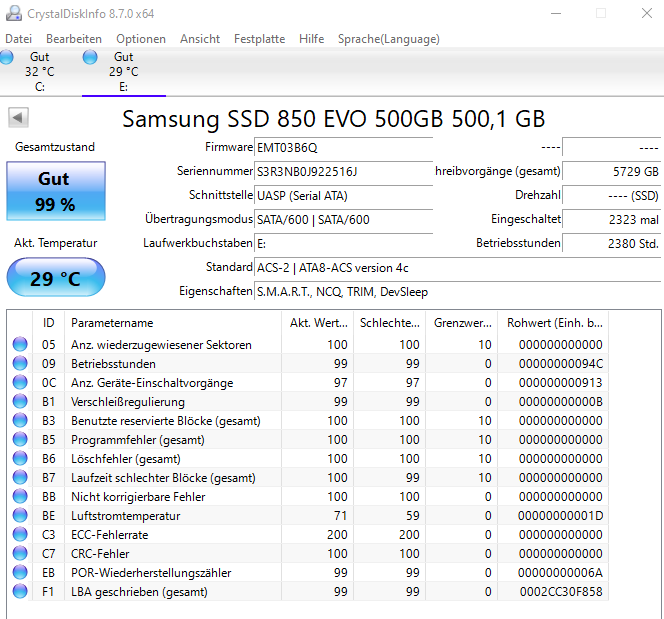
Task: Click the Gut 99 % health status button
Action: pos(56,191)
